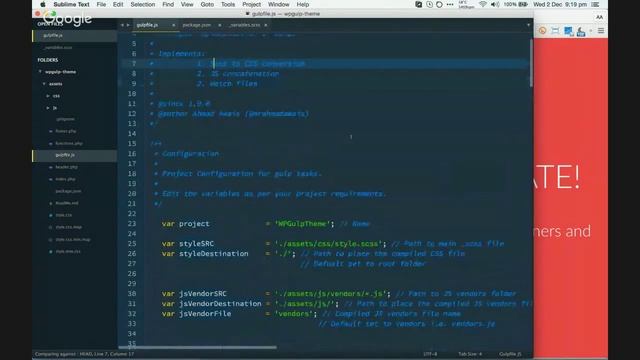This screenshot has width=640, height=360.
Task: Click the blue screen extension icon in browser
Action: pyautogui.click(x=568, y=31)
